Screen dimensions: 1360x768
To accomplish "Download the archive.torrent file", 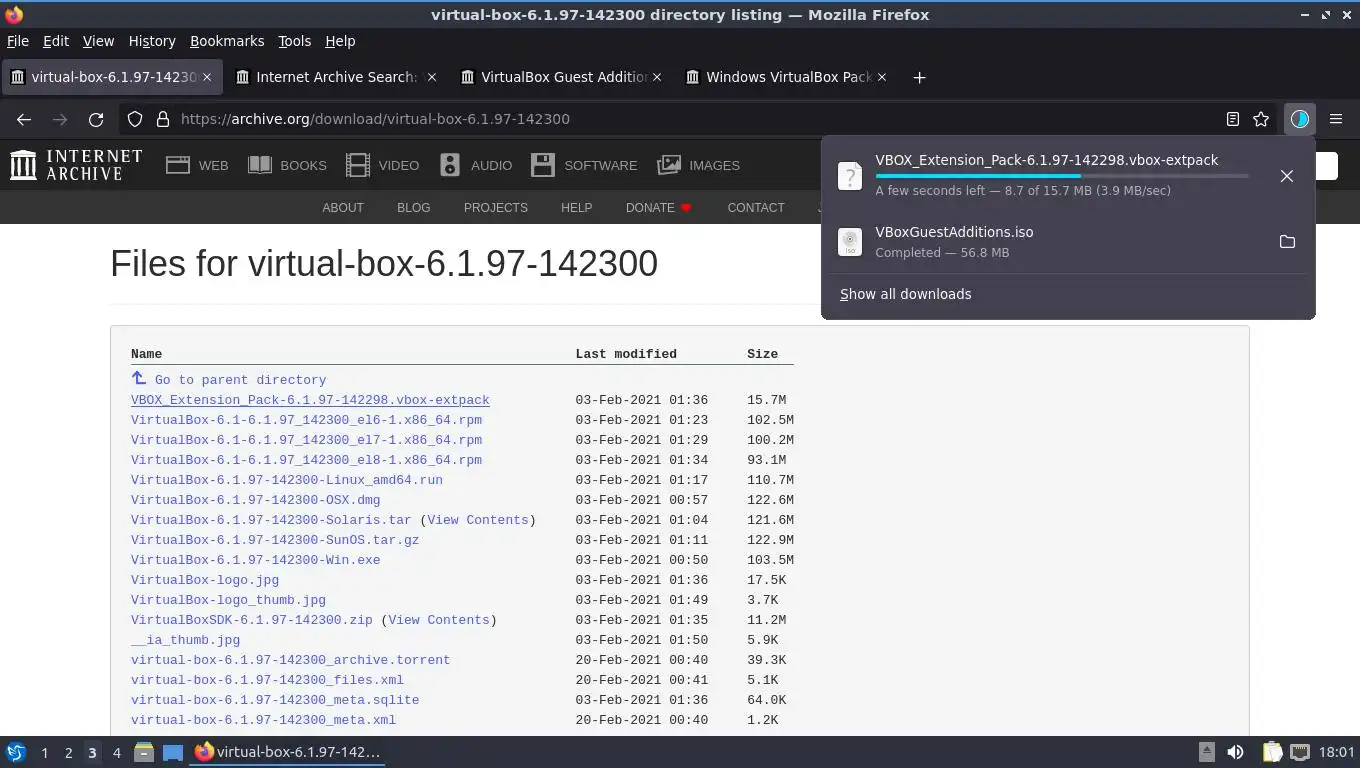I will tap(290, 660).
